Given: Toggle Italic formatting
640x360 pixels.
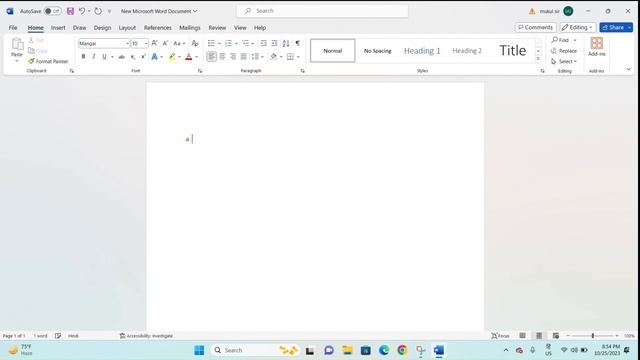Looking at the screenshot, I should click(x=94, y=57).
